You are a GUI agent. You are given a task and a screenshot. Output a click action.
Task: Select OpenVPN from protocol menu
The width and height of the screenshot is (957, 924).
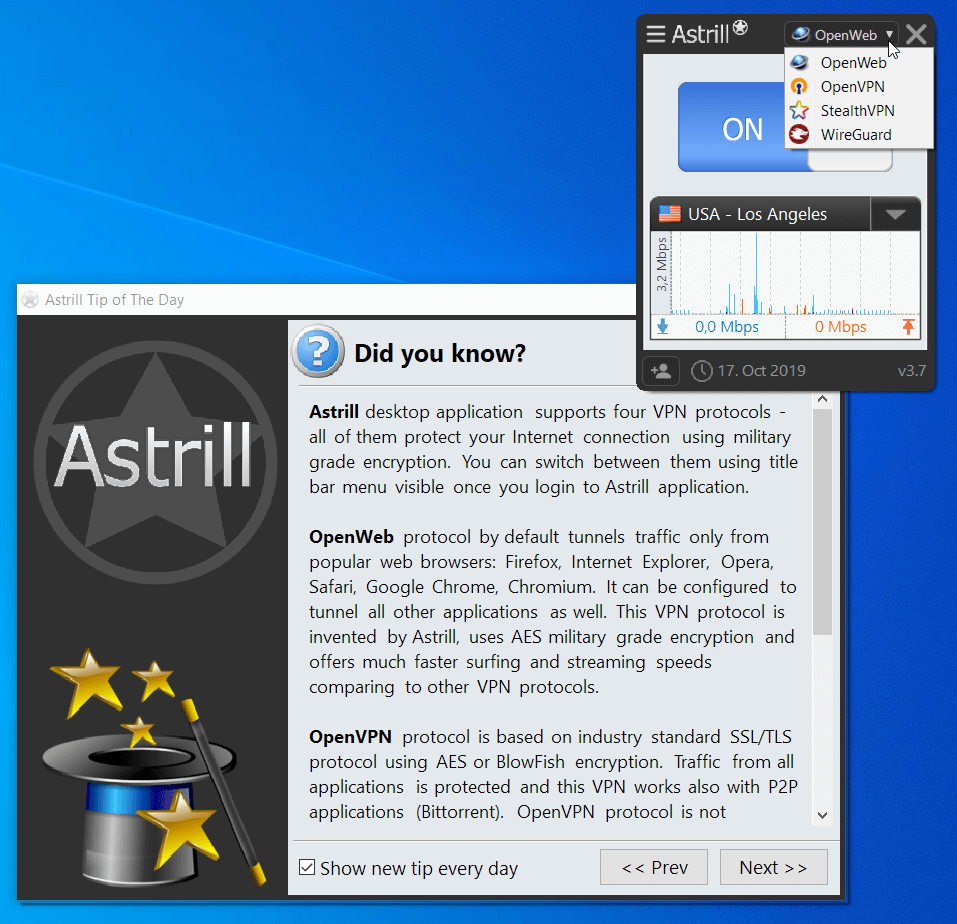click(x=859, y=87)
